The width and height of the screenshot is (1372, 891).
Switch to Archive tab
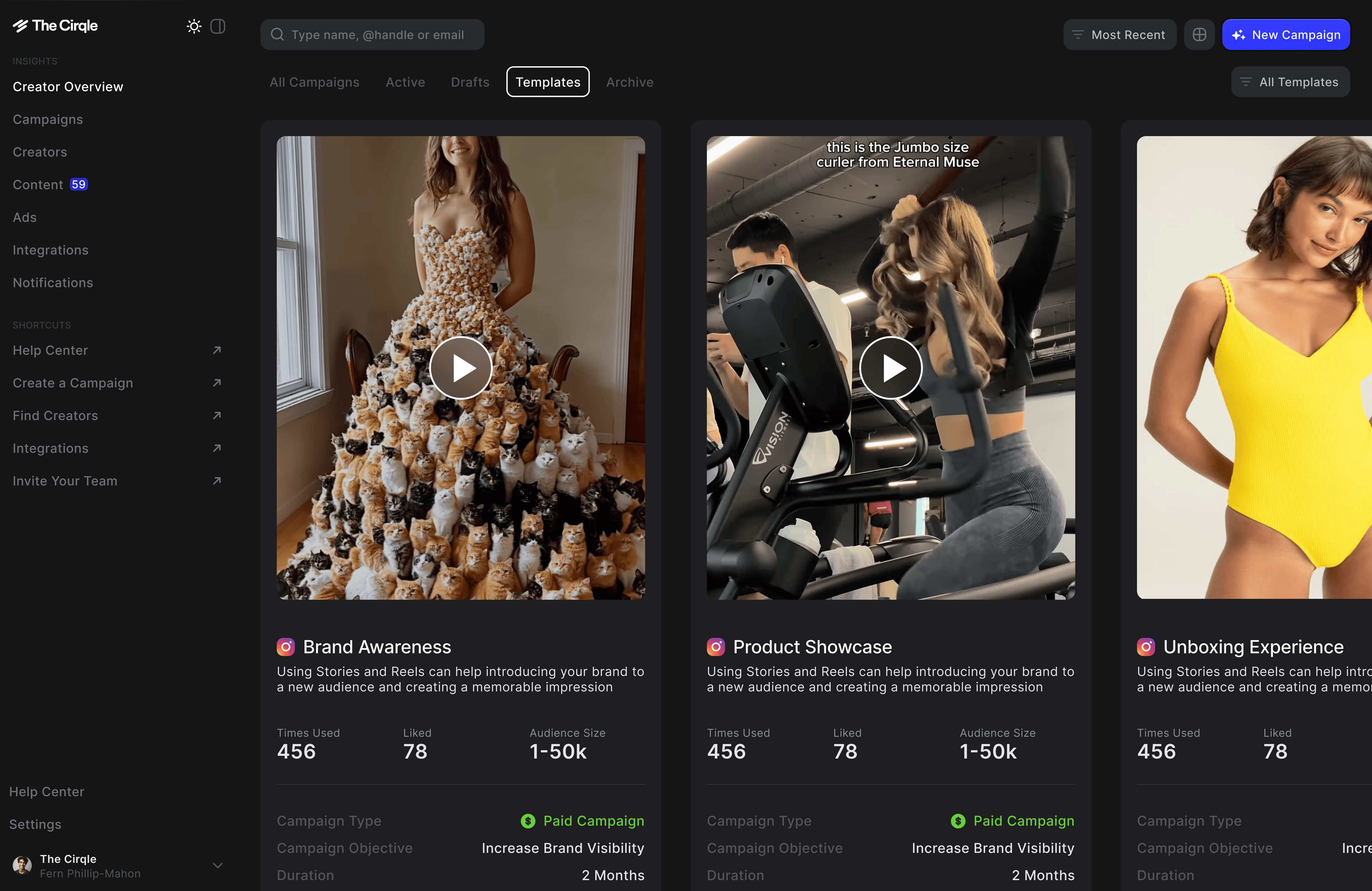point(629,82)
